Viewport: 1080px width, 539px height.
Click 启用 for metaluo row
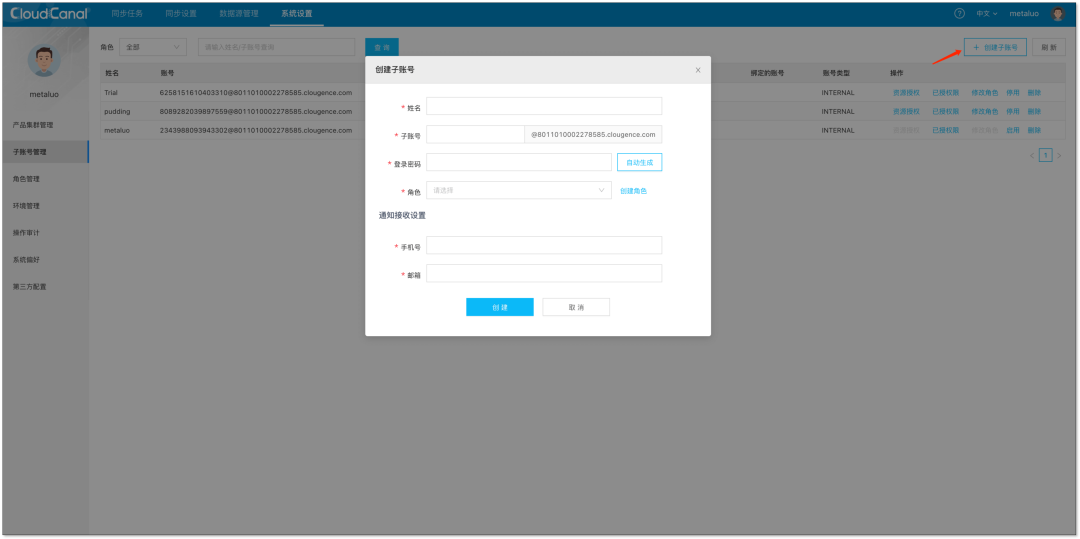click(x=1012, y=130)
